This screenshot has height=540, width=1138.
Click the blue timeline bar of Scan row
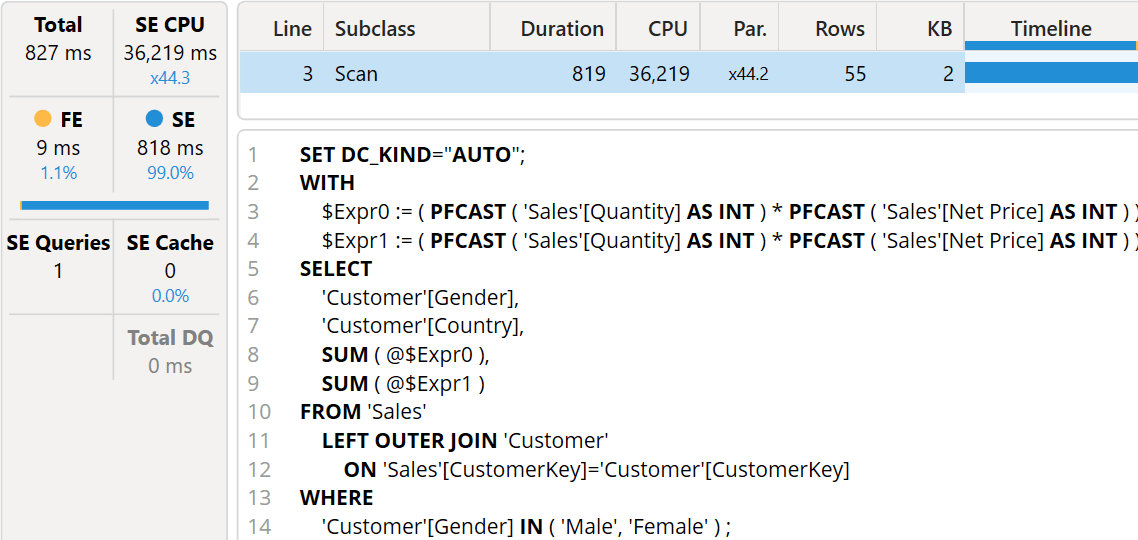[x=1050, y=73]
